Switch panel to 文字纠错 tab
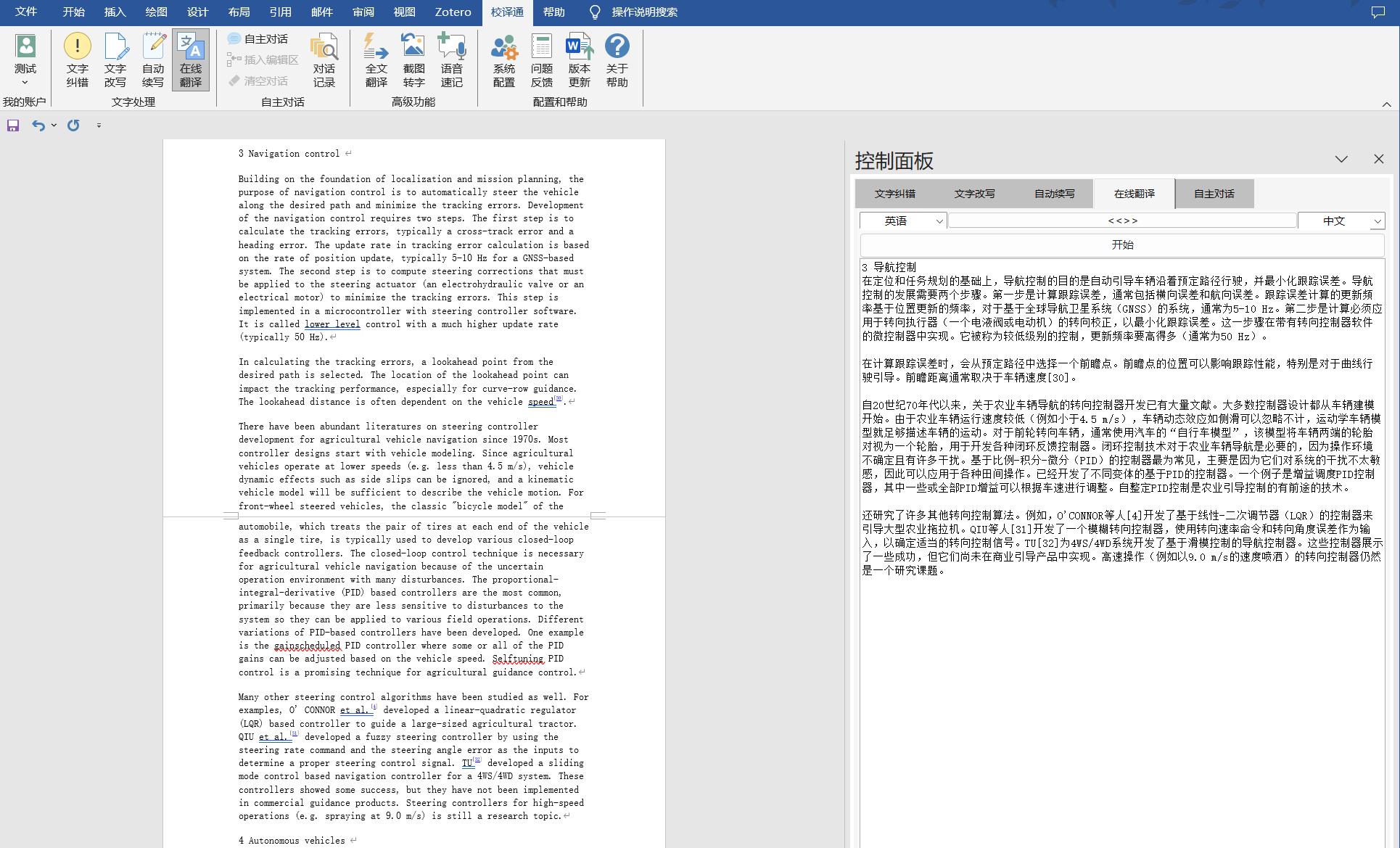The width and height of the screenshot is (1400, 848). click(895, 194)
